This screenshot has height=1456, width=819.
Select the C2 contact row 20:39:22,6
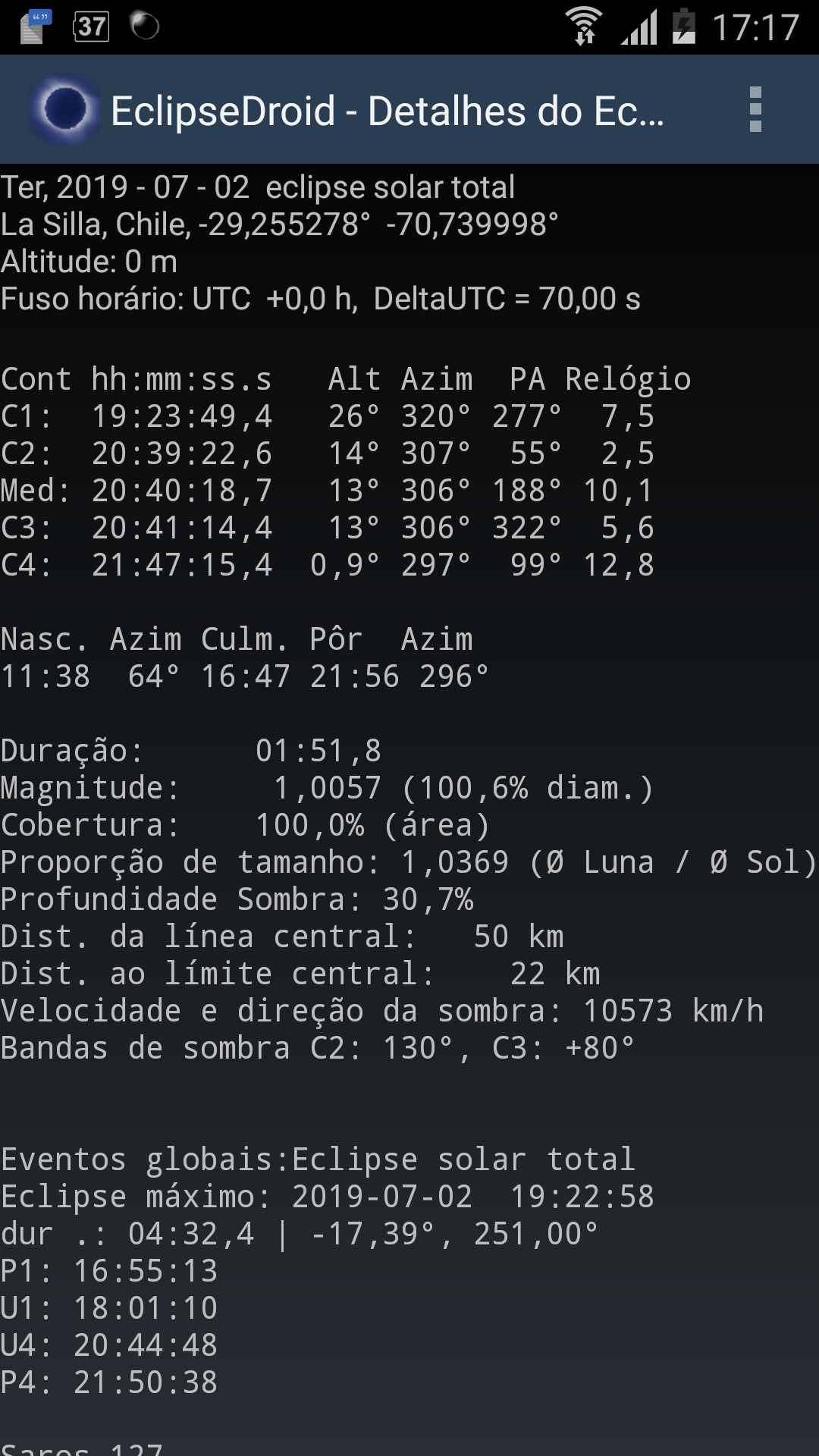point(328,453)
